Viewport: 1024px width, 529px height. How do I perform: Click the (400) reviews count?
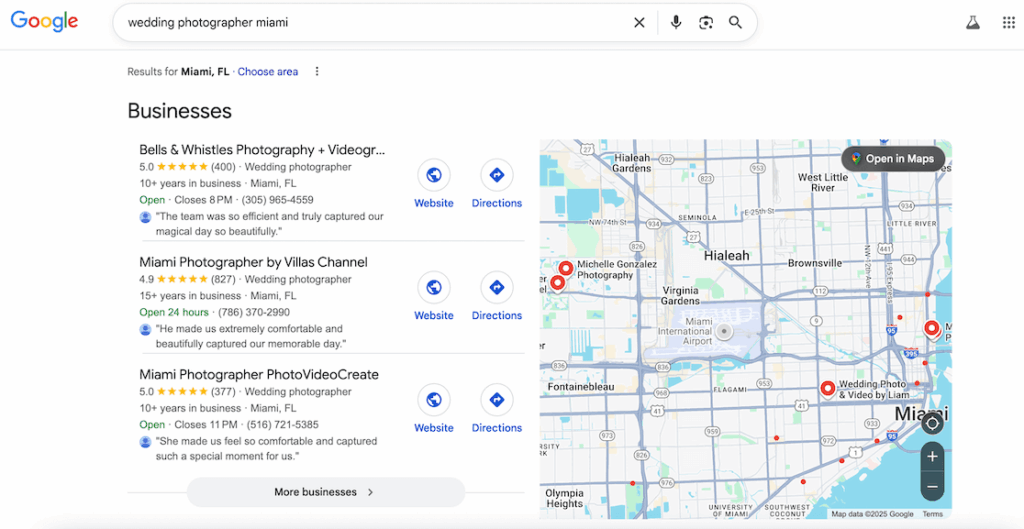223,167
